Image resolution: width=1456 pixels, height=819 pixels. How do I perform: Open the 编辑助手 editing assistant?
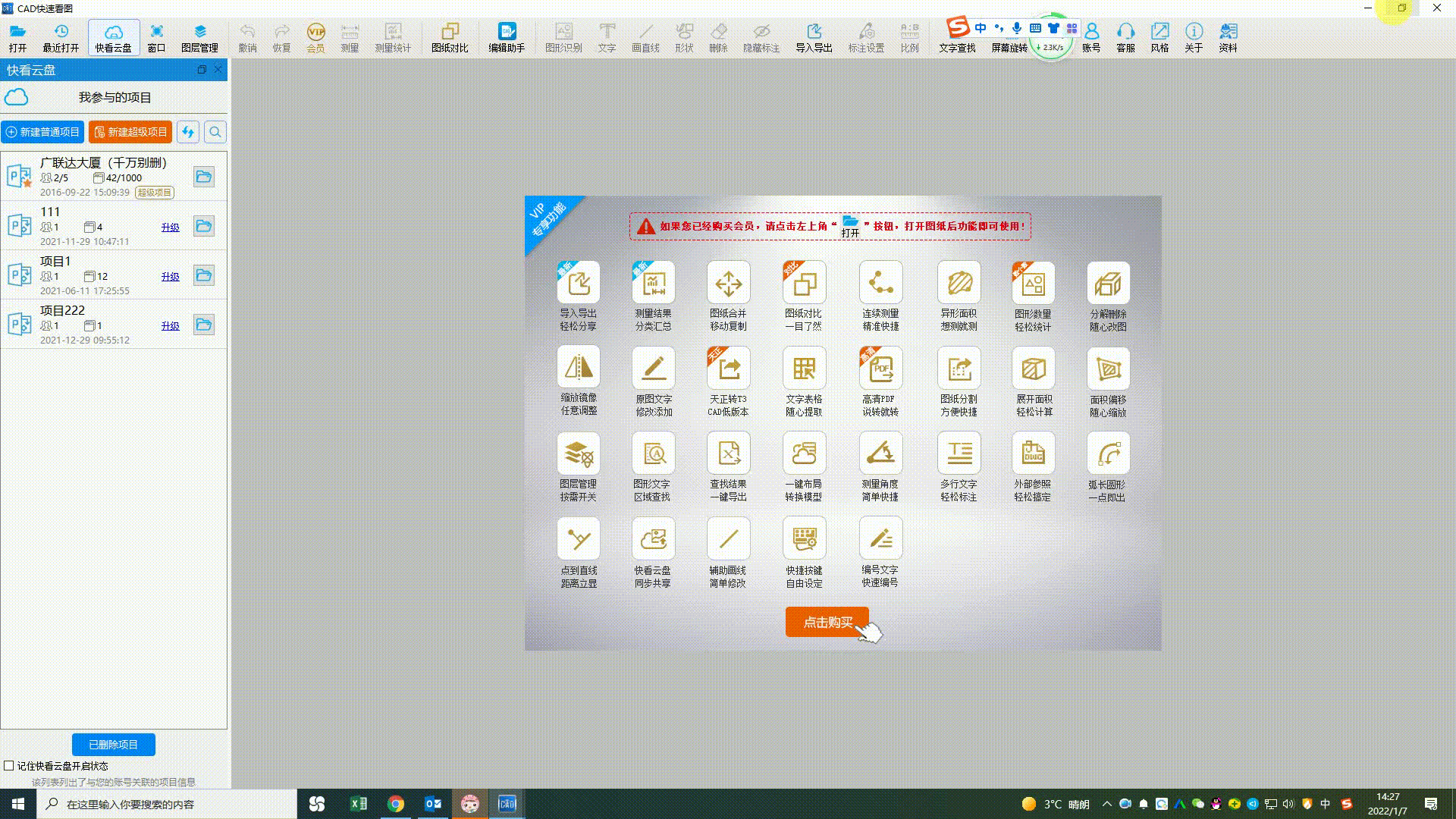tap(507, 37)
